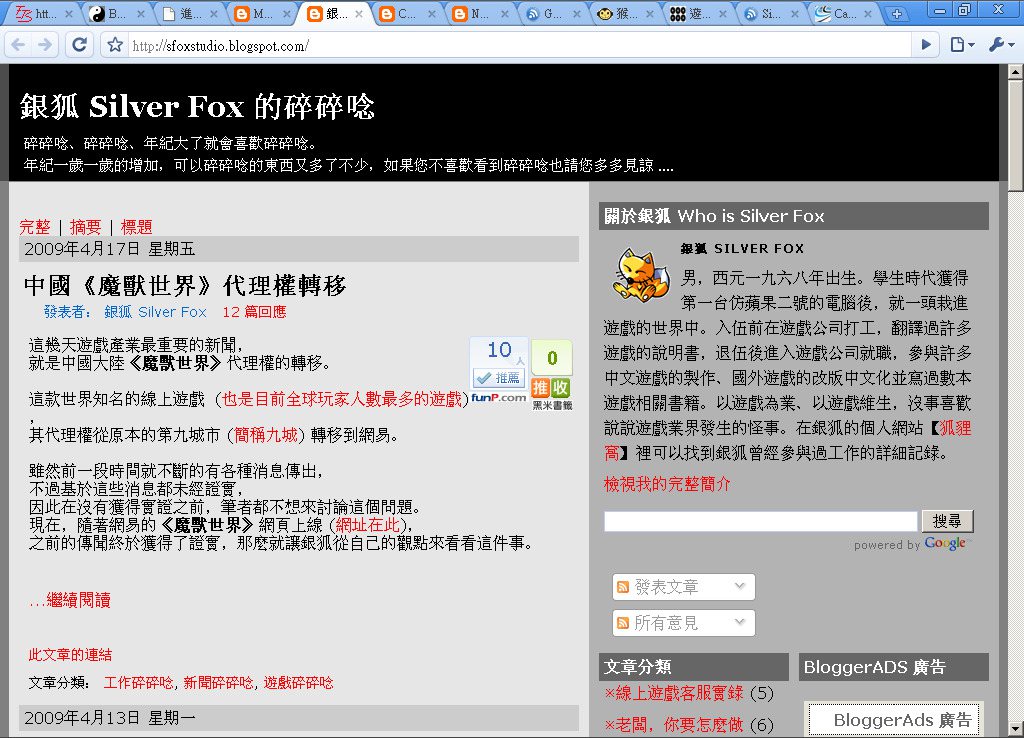Open the '新聞碎碎唸' category link
Screen dimensions: 1024x738
coord(218,683)
